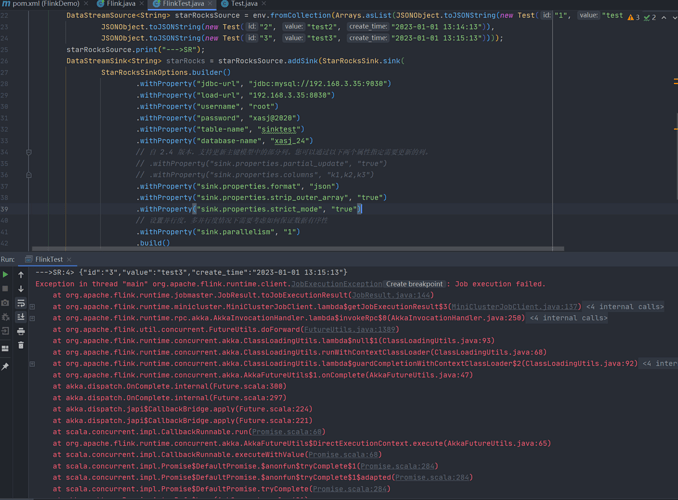
Task: Click the "sink.properties.format" line
Action: click(238, 186)
